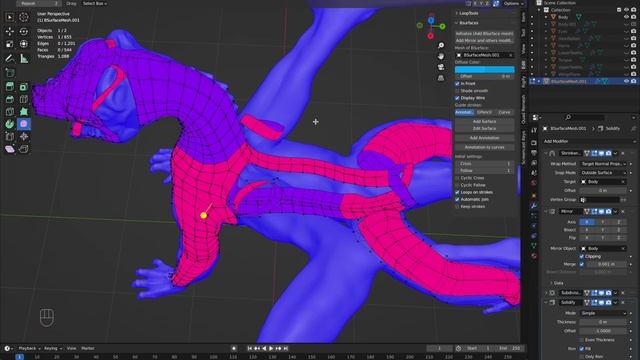Expand the Subdivision modifier panel
The height and width of the screenshot is (360, 640).
coord(547,293)
